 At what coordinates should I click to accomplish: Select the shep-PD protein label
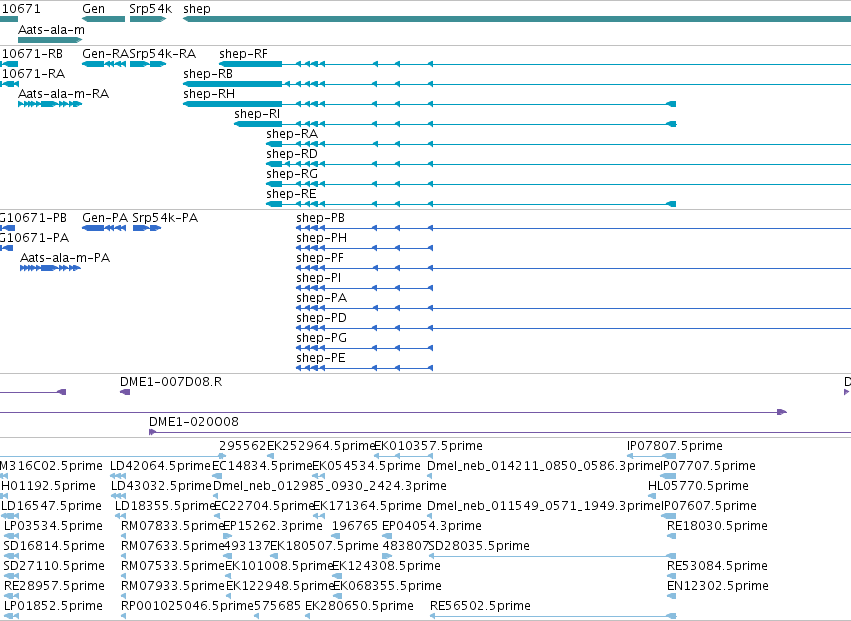pyautogui.click(x=321, y=319)
